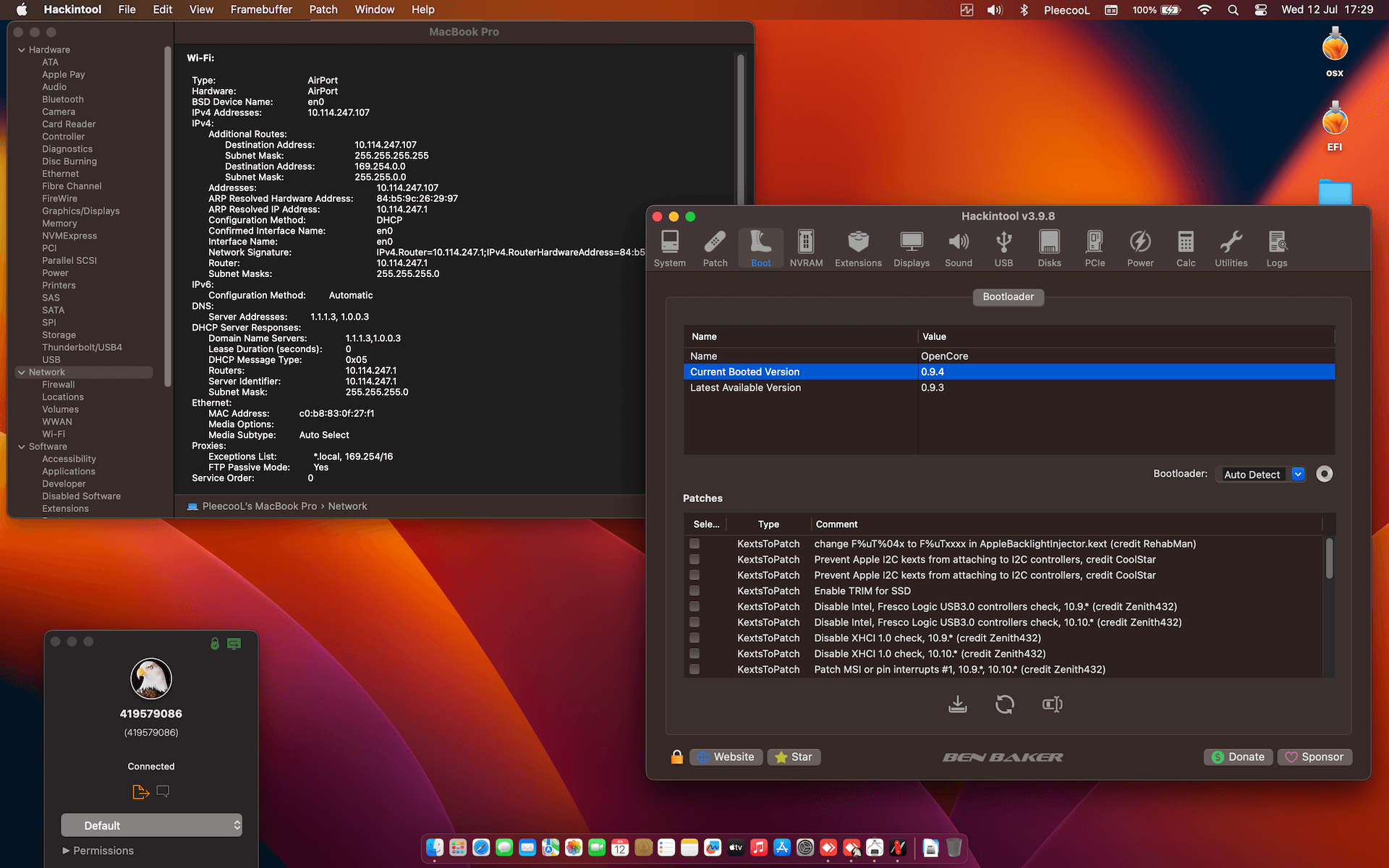Select Wi-Fi in the Network sidebar

pyautogui.click(x=54, y=434)
